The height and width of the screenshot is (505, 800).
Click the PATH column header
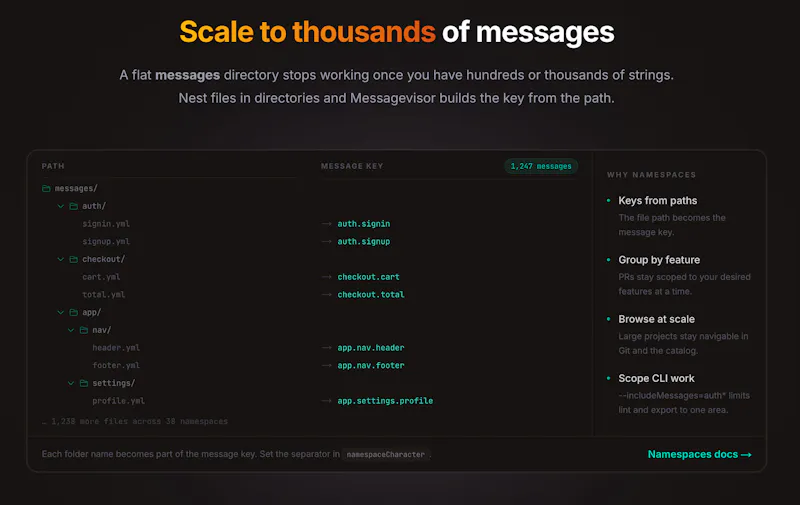(53, 166)
